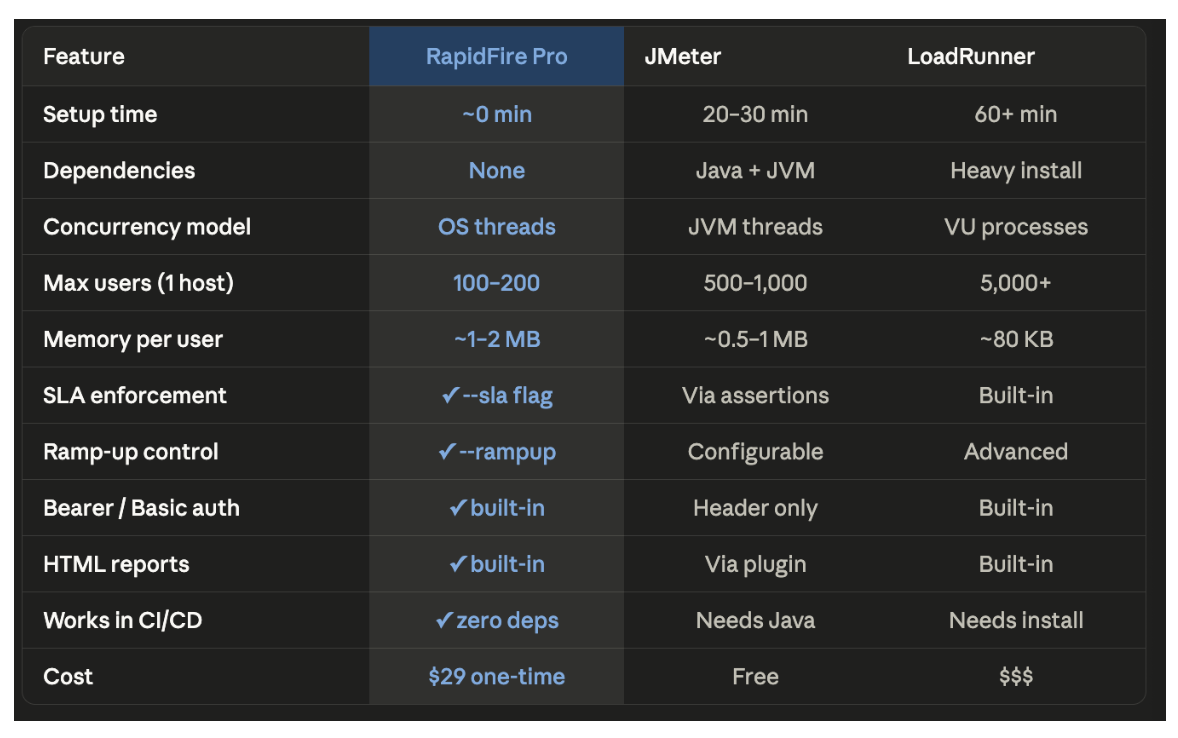
Task: Click the ~1–2 MB cell
Action: pos(497,340)
